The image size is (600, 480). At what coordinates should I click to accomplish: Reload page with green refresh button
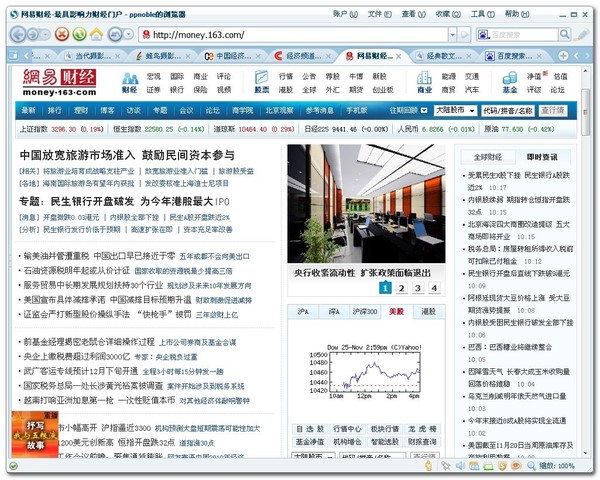pos(79,34)
